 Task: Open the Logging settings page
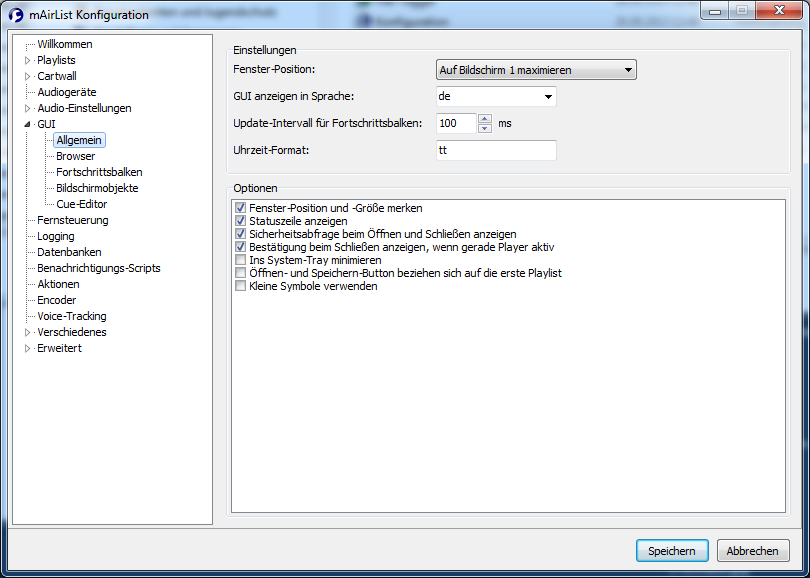(56, 236)
